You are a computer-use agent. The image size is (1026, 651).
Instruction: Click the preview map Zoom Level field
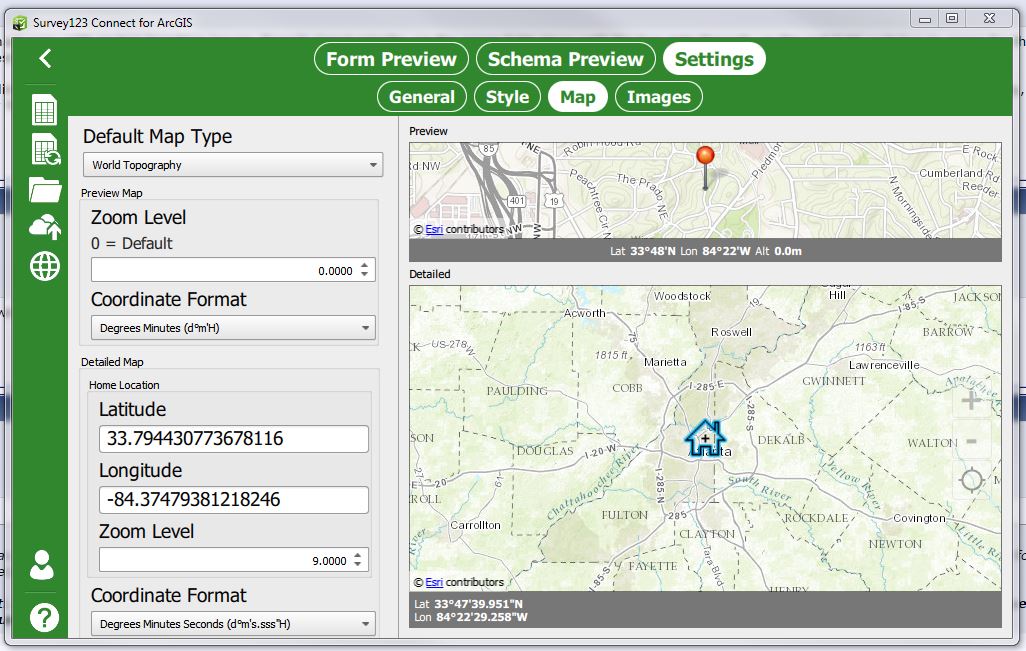pyautogui.click(x=233, y=270)
